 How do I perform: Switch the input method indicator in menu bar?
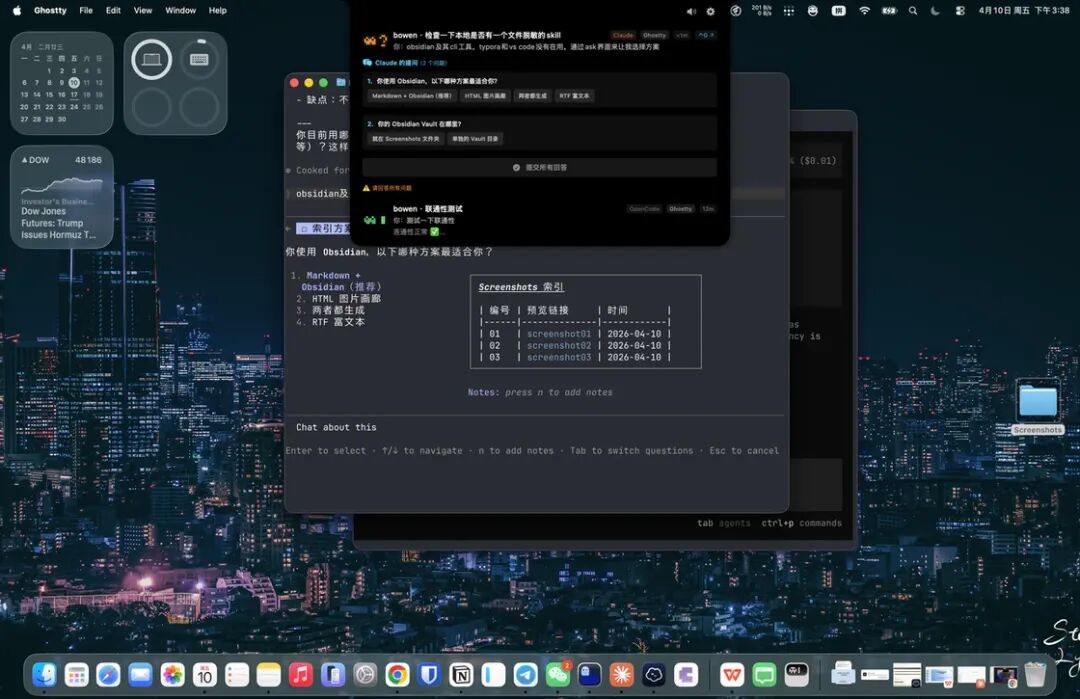(838, 10)
